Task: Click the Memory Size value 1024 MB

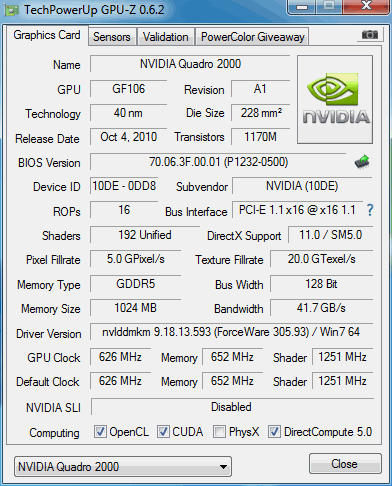Action: point(135,308)
